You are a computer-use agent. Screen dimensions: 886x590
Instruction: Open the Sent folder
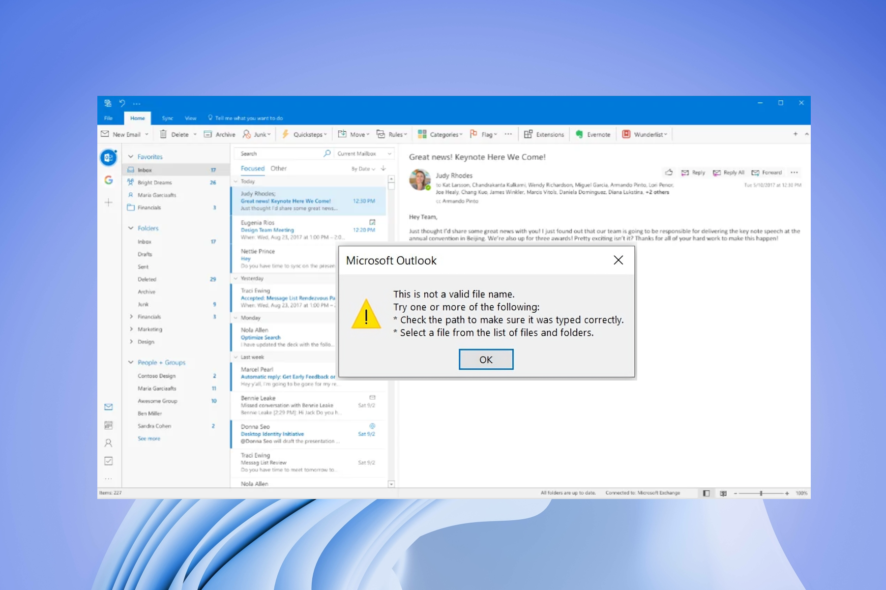click(143, 267)
